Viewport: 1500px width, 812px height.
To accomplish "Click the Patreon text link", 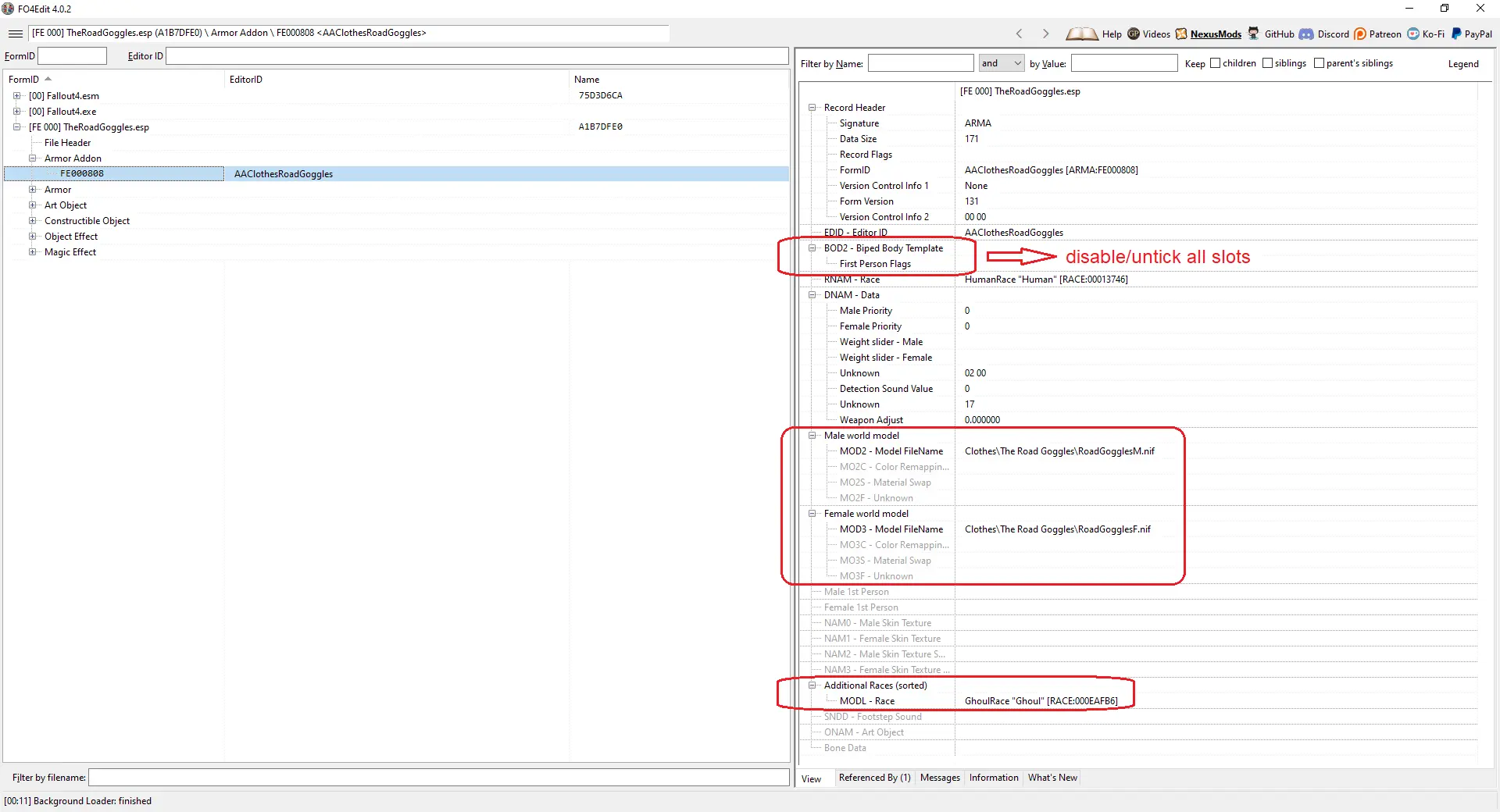I will click(1385, 34).
